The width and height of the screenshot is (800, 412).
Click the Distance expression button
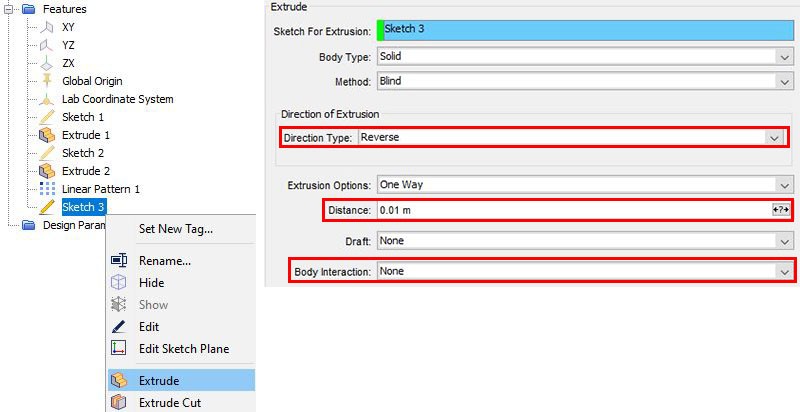point(781,210)
